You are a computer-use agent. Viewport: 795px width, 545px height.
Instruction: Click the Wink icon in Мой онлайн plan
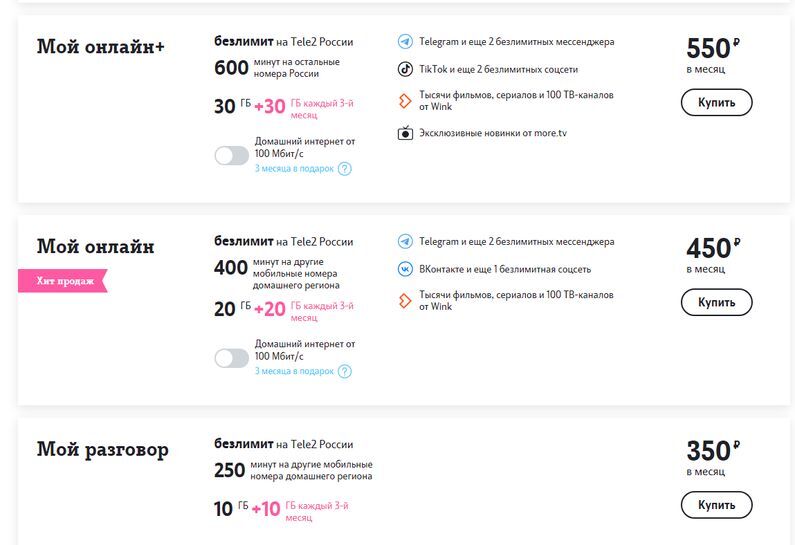point(405,300)
